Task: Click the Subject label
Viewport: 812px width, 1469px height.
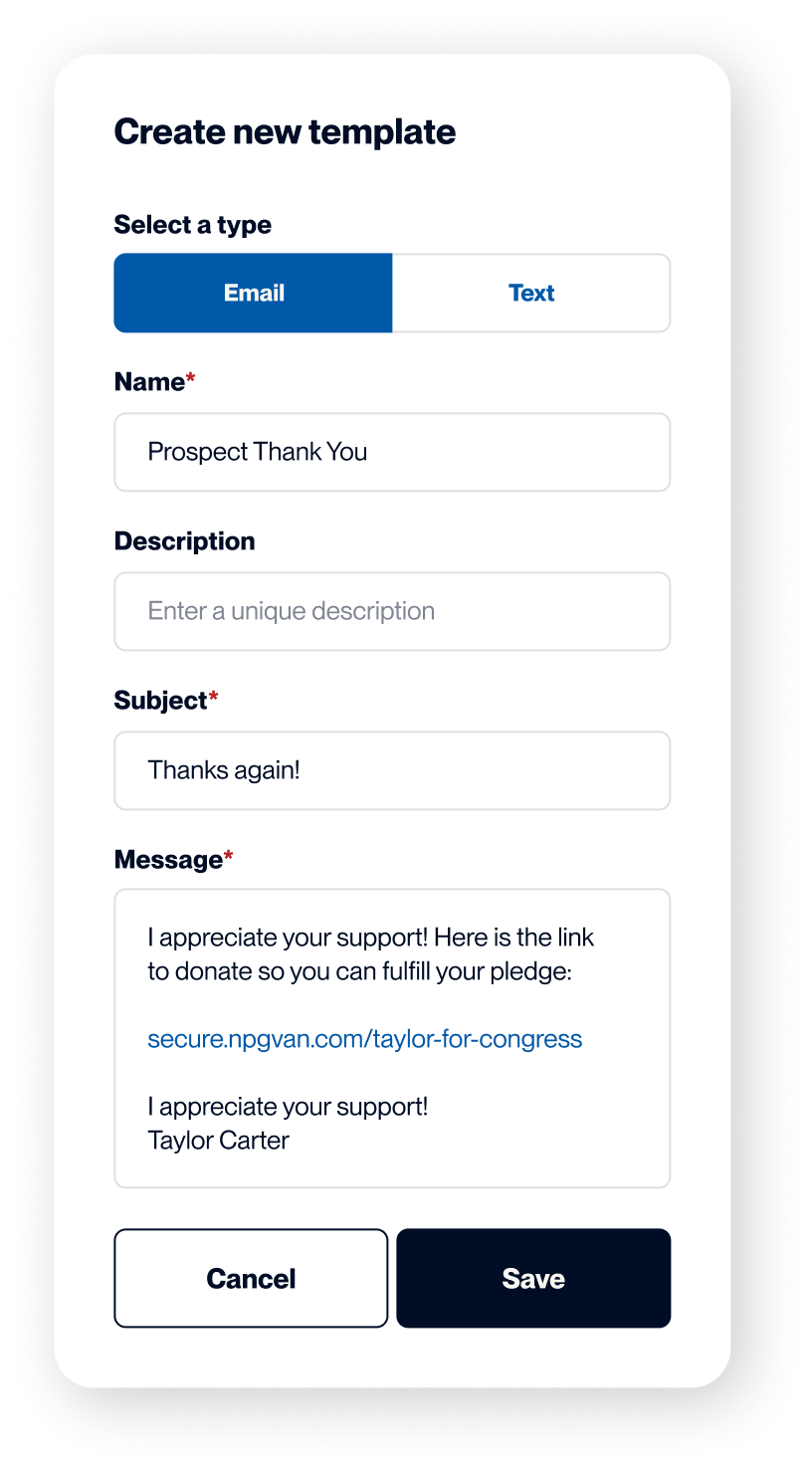Action: (158, 700)
